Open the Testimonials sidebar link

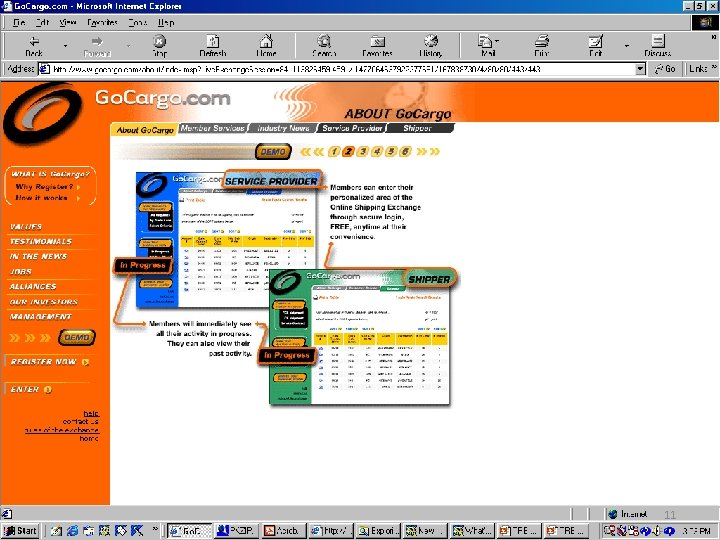pos(40,242)
